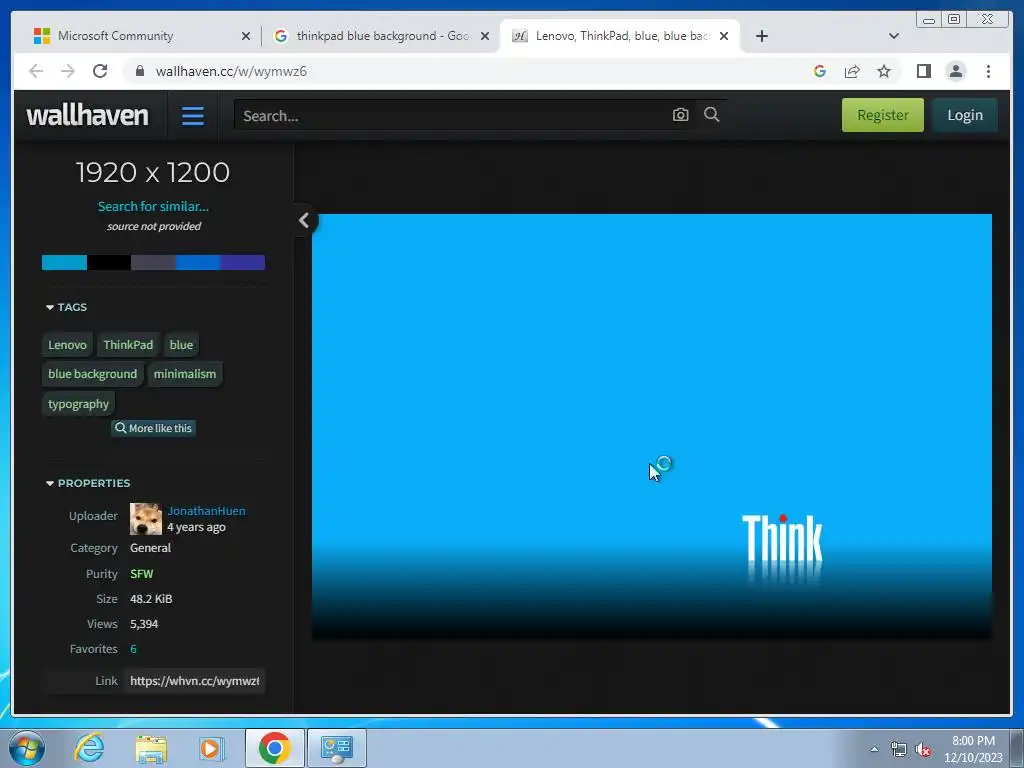The image size is (1024, 768).
Task: Launch Internet Explorer from taskbar
Action: (x=89, y=748)
